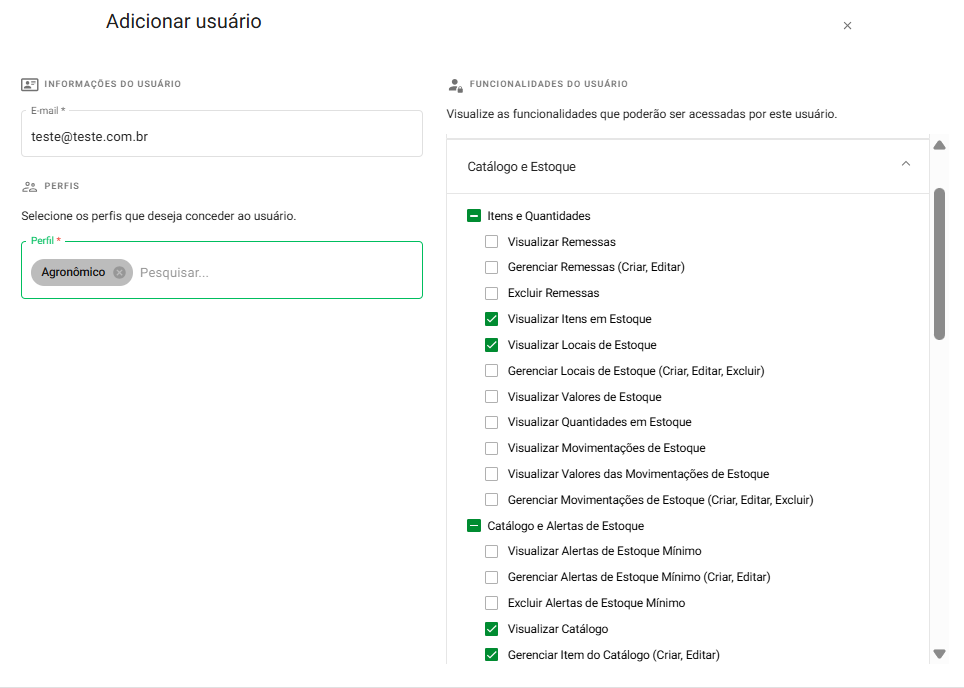This screenshot has width=964, height=688.
Task: Uncheck Visualizar Locais de Estoque
Action: [x=491, y=345]
